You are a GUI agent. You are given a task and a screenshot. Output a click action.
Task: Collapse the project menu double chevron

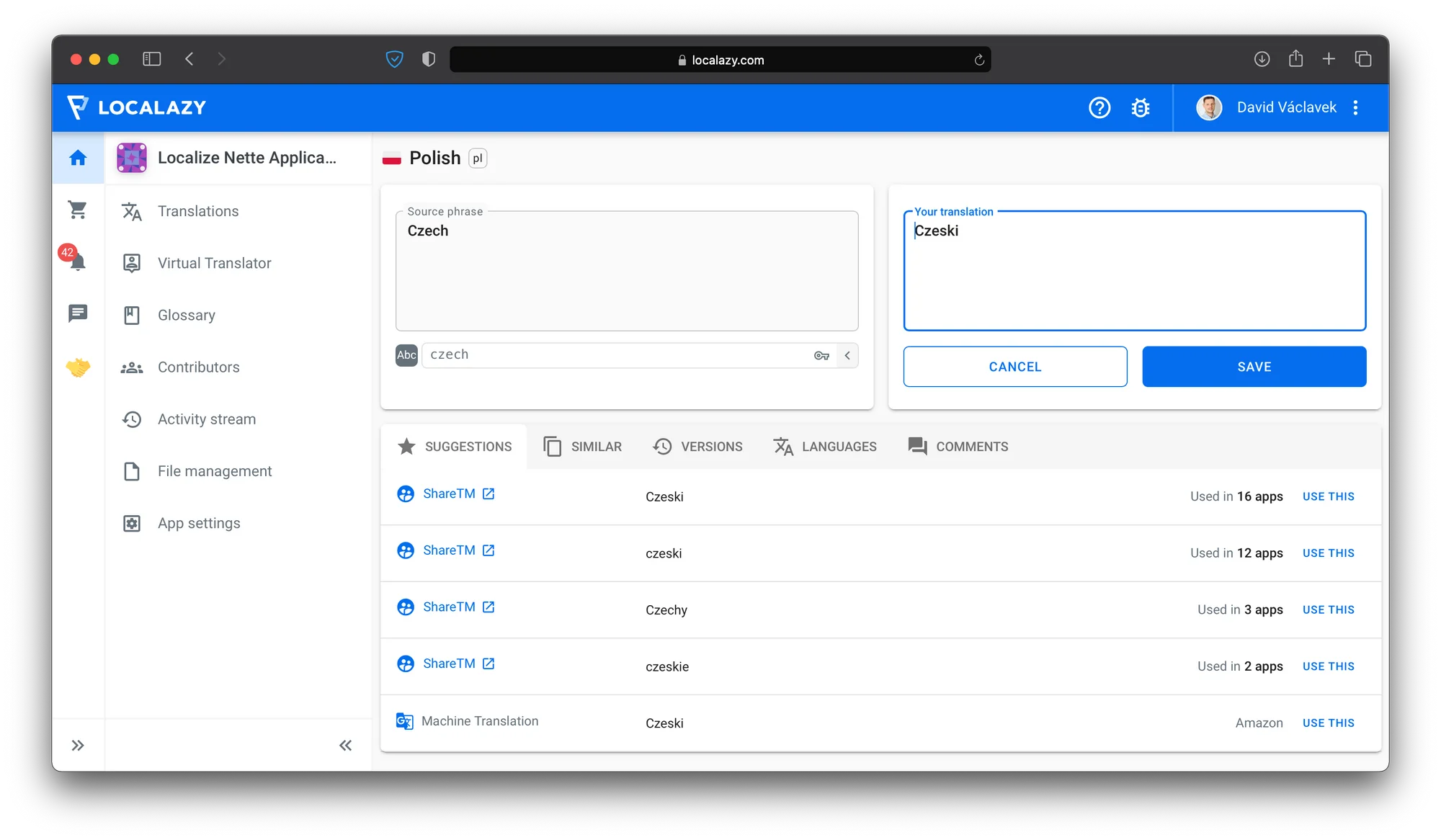click(345, 746)
